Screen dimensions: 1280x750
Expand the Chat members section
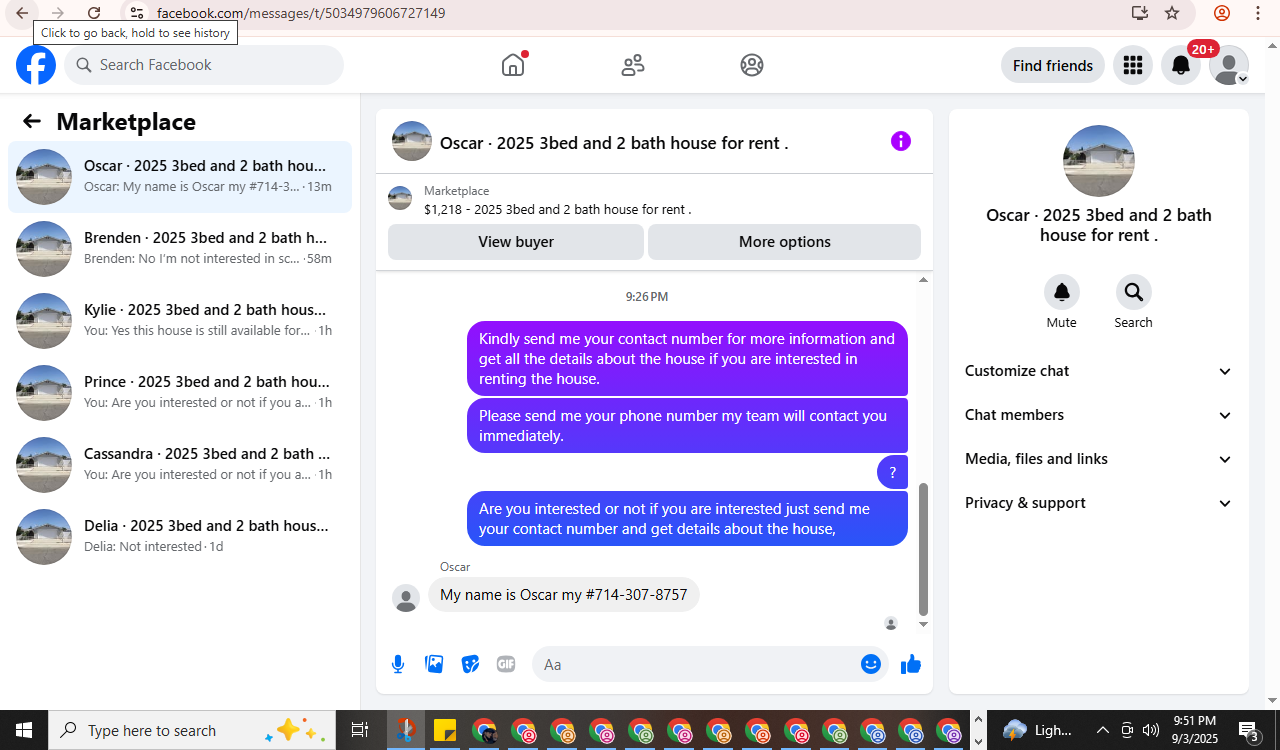1099,415
